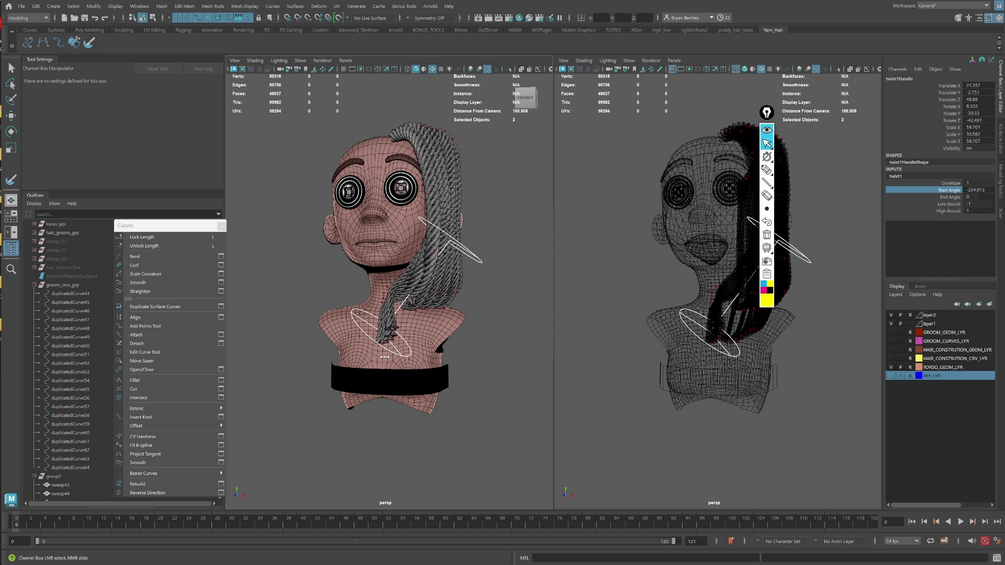Click the Play forwards button
This screenshot has height=565, width=1005.
(x=960, y=522)
